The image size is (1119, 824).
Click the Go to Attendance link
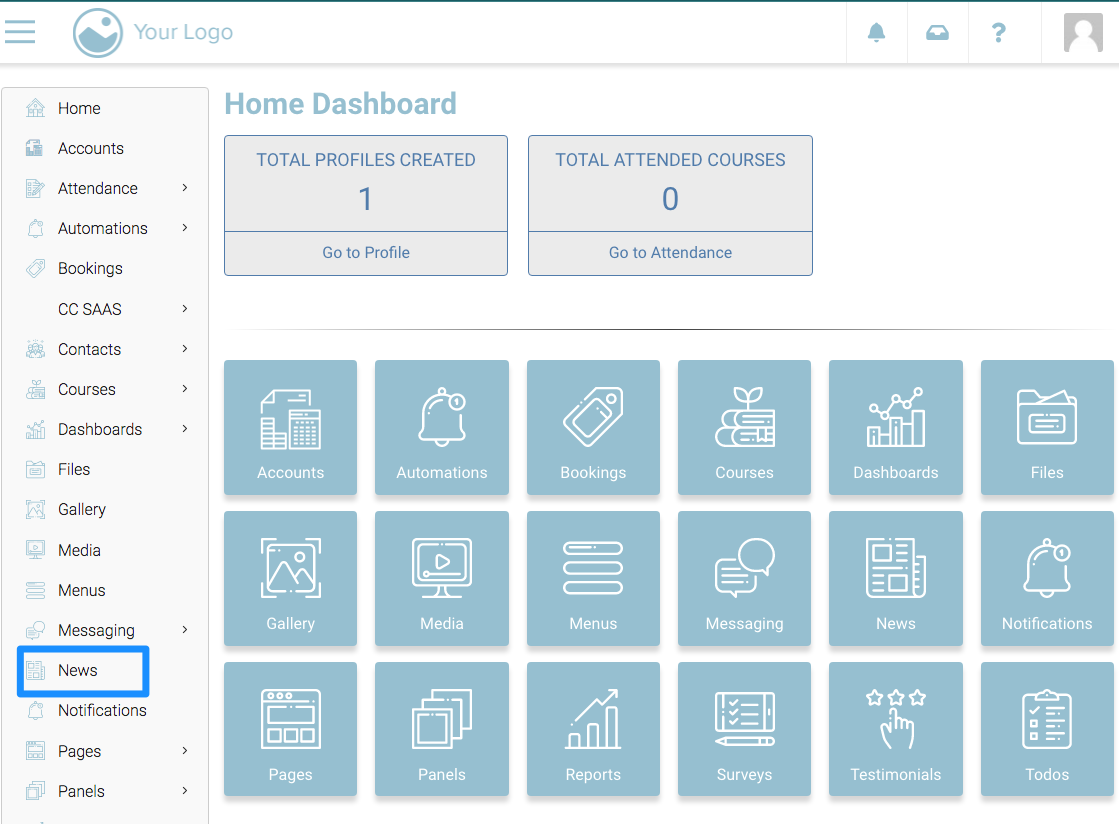[x=670, y=253]
